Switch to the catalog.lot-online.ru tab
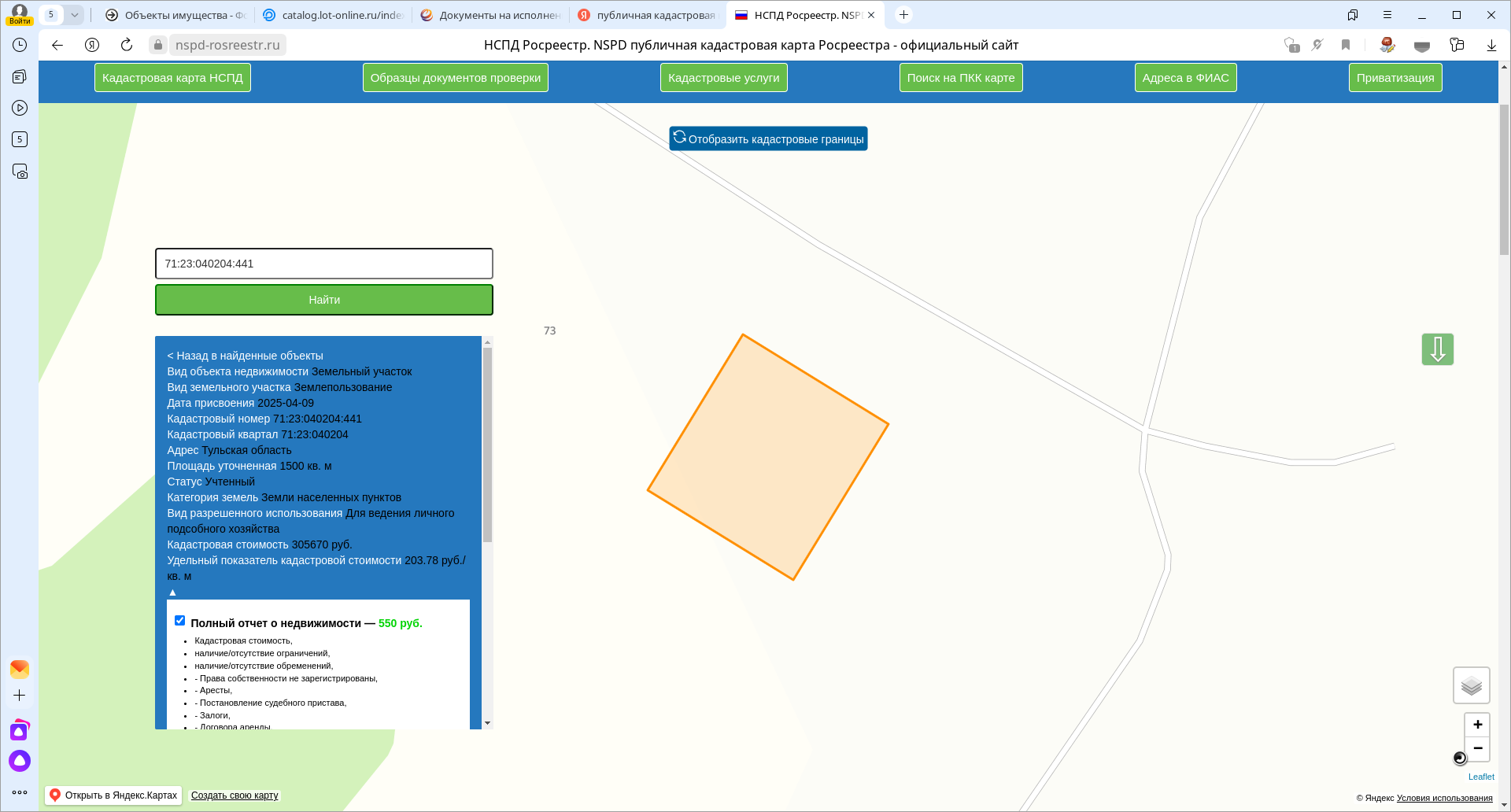The width and height of the screenshot is (1511, 812). [334, 15]
